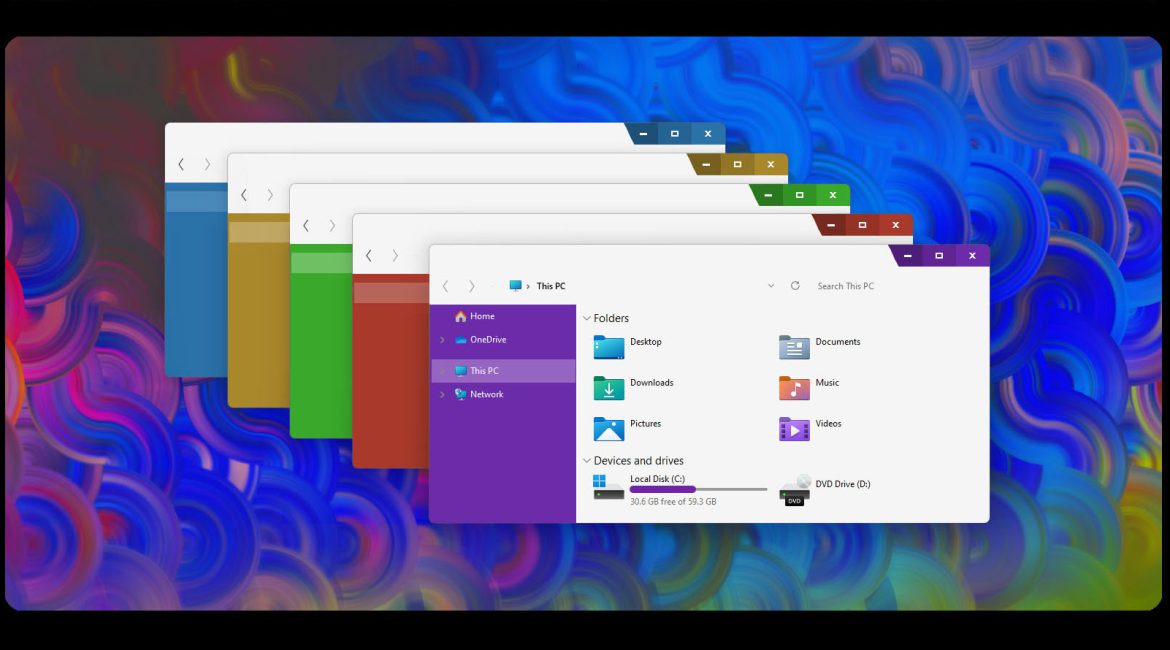The height and width of the screenshot is (650, 1170).
Task: Click the This PC monitor icon in address bar
Action: [515, 286]
